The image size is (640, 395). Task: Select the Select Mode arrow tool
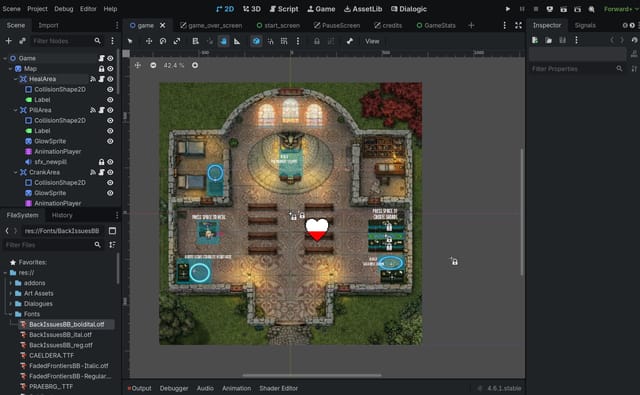(130, 41)
